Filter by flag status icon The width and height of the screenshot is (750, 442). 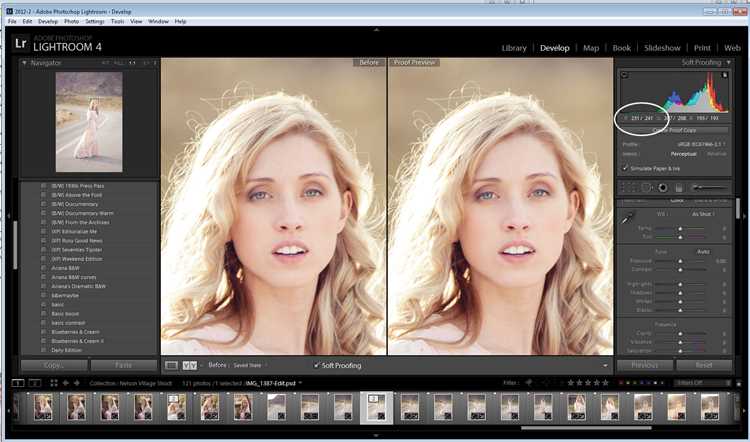pyautogui.click(x=529, y=383)
